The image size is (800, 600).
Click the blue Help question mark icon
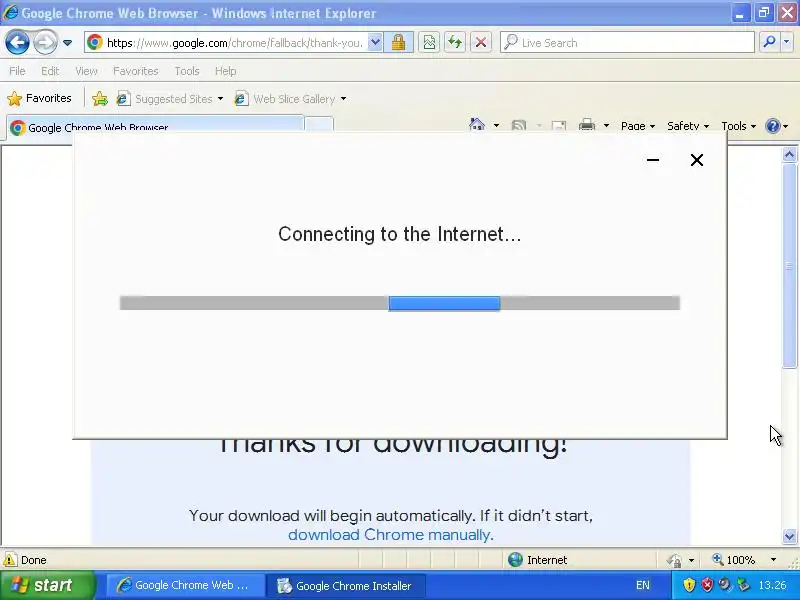pyautogui.click(x=773, y=126)
